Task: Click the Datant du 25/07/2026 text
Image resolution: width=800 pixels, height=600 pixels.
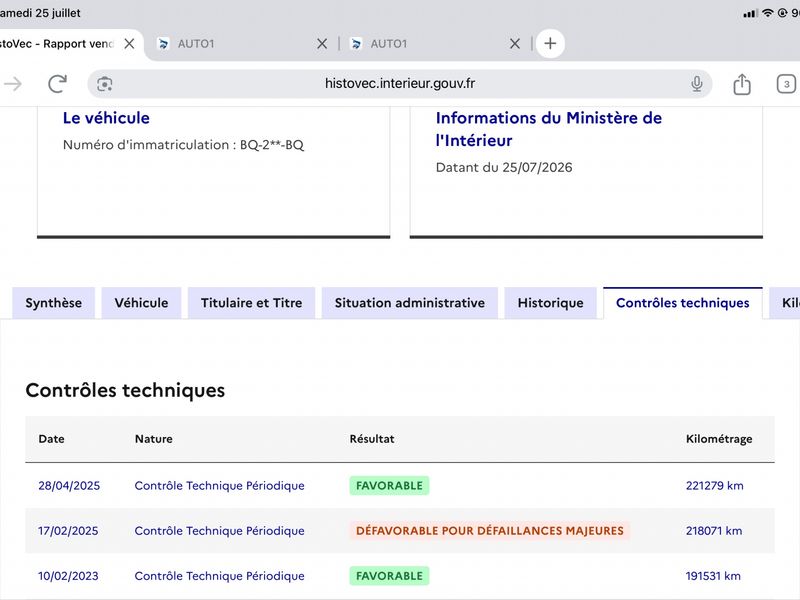Action: tap(504, 167)
